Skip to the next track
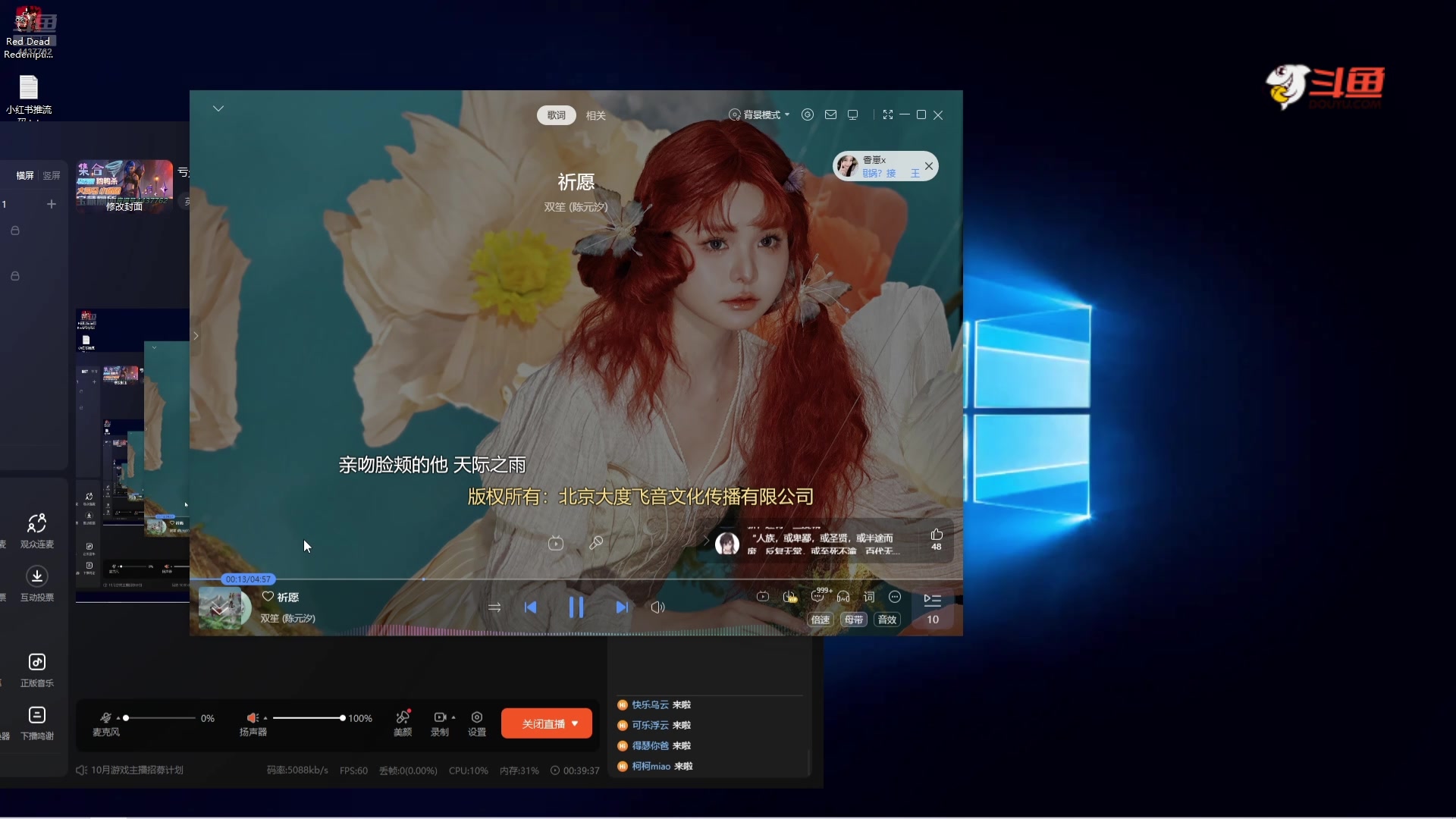 (x=622, y=607)
